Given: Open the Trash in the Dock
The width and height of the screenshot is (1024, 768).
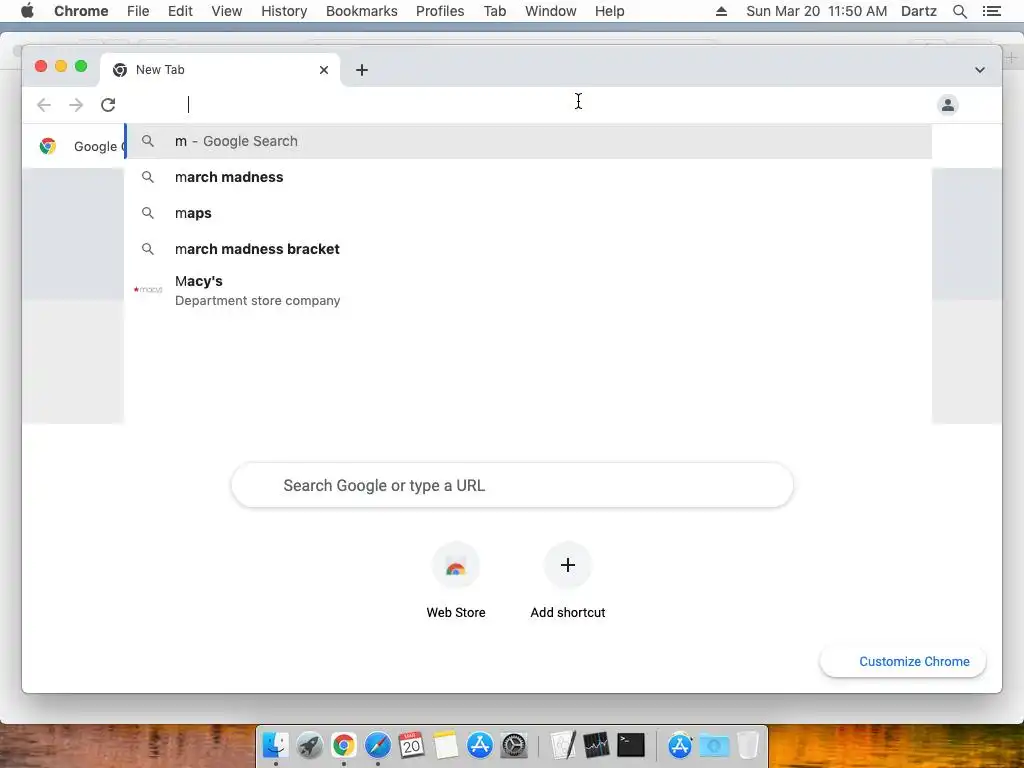Looking at the screenshot, I should [x=748, y=745].
